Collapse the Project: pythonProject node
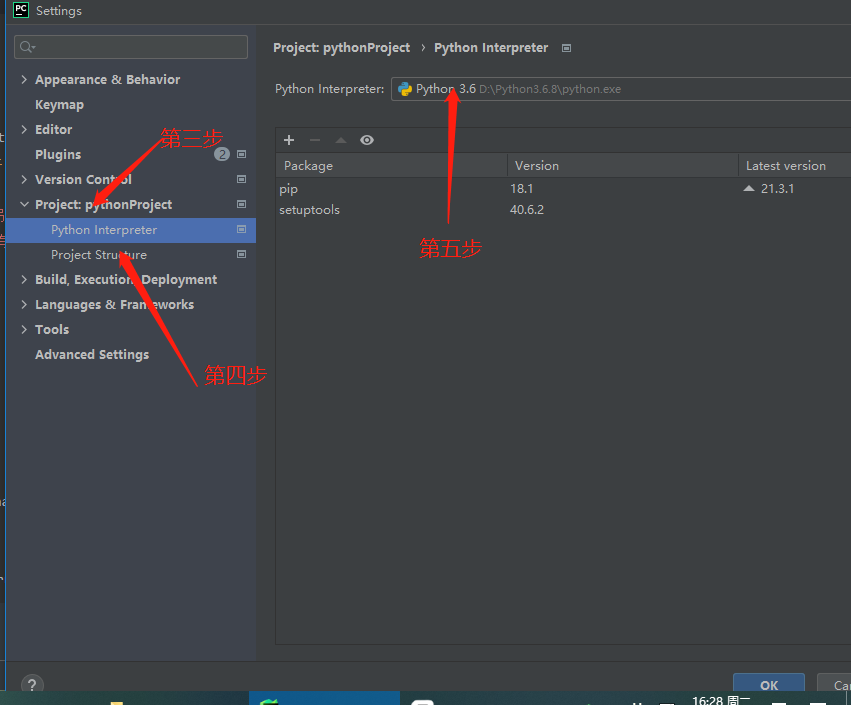The width and height of the screenshot is (851, 705). tap(24, 204)
